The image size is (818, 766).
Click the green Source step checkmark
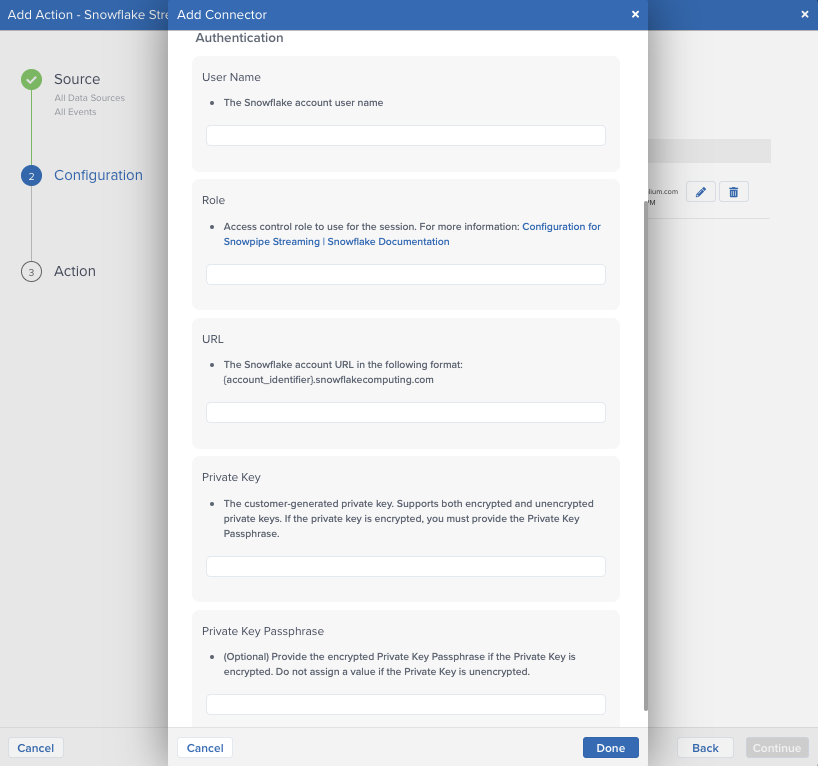[x=31, y=80]
